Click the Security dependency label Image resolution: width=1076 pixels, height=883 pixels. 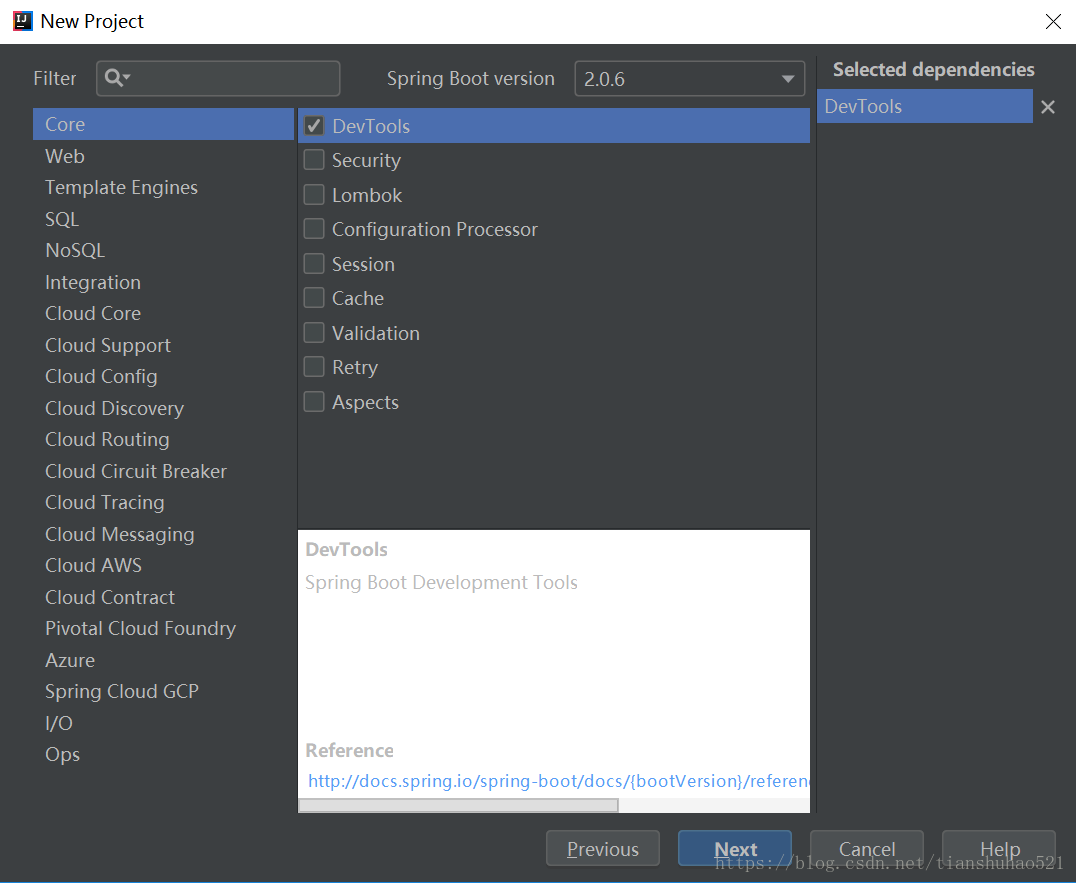[366, 161]
